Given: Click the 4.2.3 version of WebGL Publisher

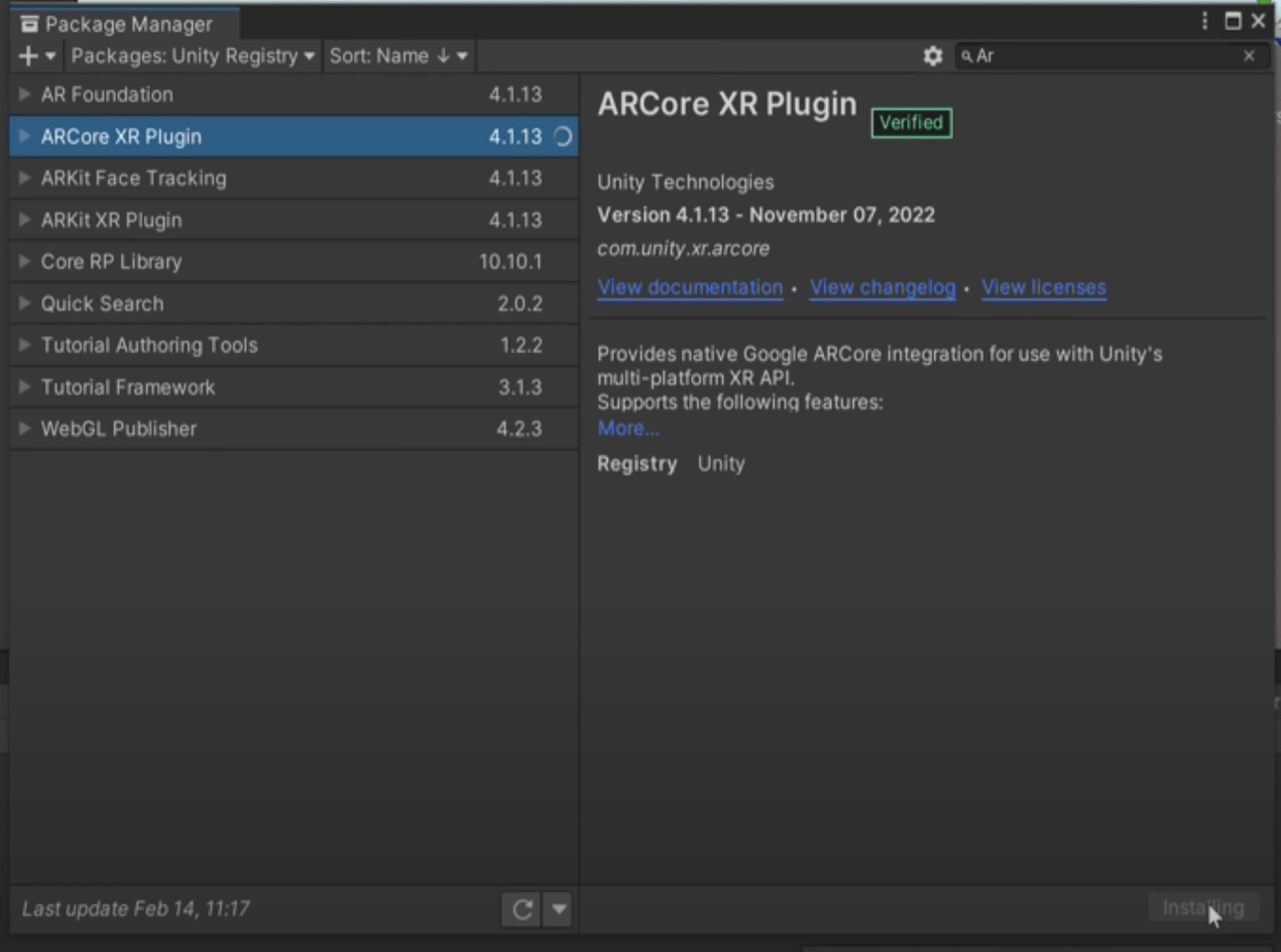Looking at the screenshot, I should click(x=520, y=428).
